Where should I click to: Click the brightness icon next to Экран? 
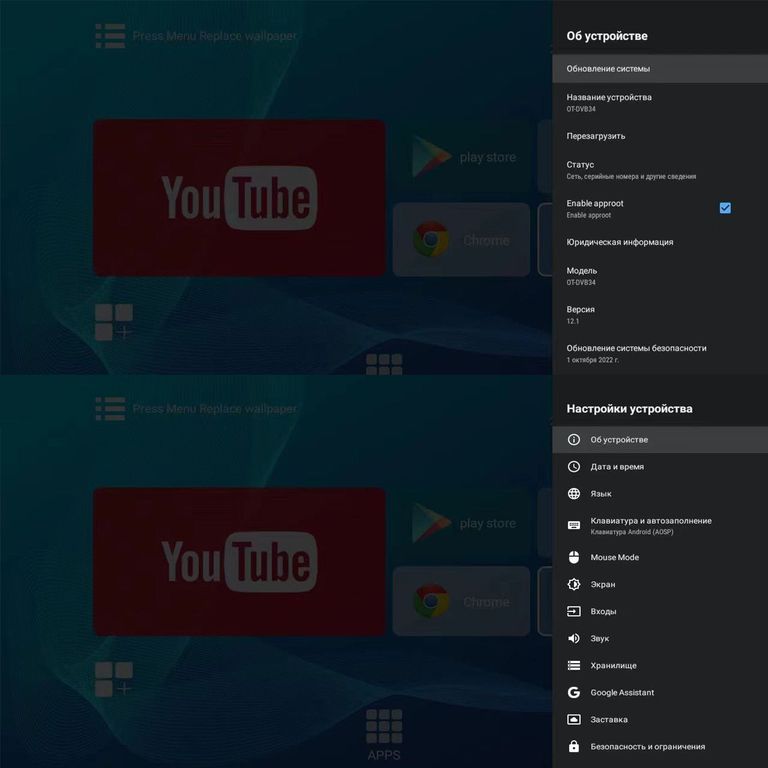point(574,584)
